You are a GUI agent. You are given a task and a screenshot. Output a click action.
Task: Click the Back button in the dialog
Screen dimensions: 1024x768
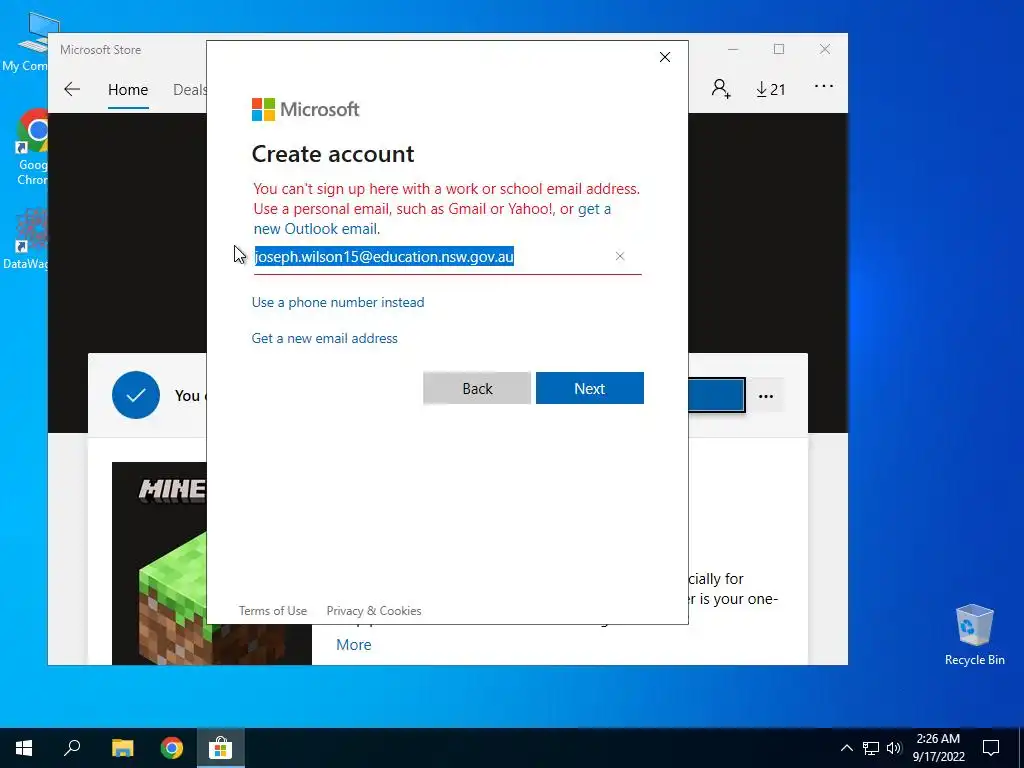pos(477,388)
